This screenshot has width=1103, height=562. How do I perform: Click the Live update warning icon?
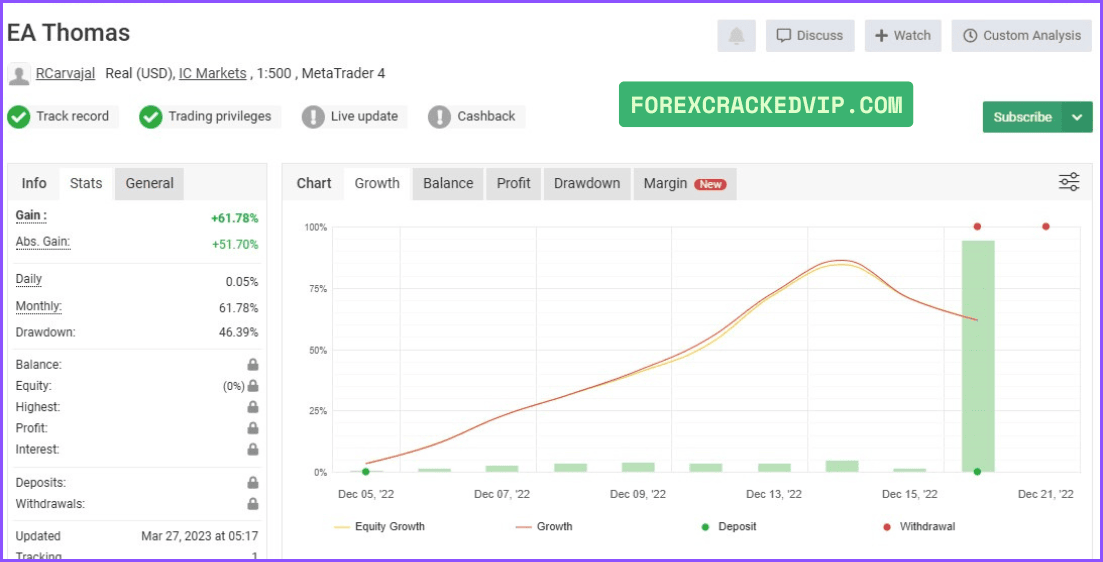(x=313, y=117)
